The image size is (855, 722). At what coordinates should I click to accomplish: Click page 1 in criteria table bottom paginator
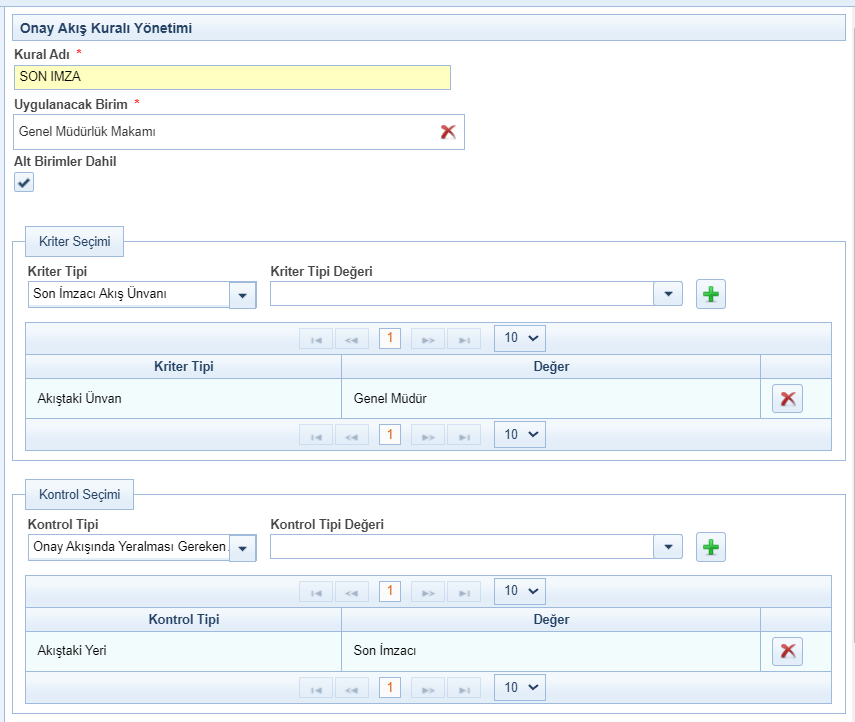click(390, 435)
